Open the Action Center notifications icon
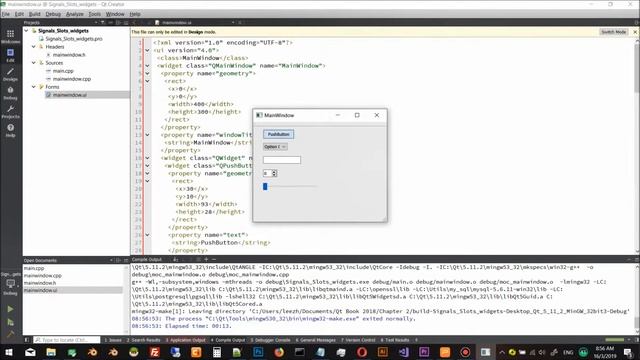Image resolution: width=640 pixels, height=360 pixels. (628, 352)
